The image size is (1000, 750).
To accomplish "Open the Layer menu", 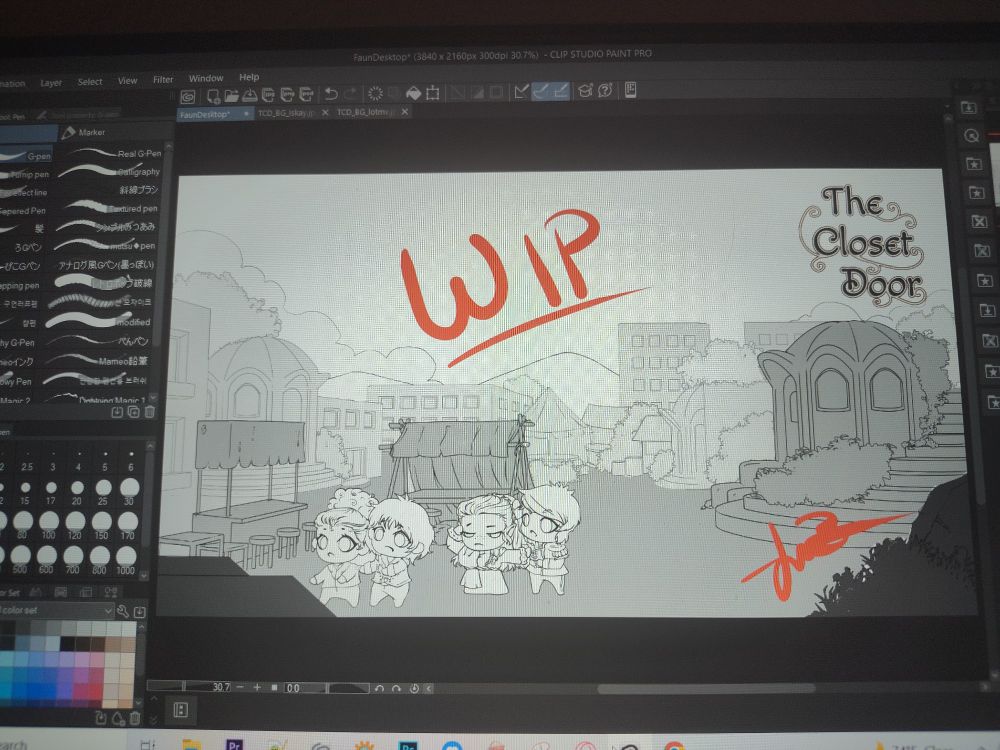I will (51, 83).
